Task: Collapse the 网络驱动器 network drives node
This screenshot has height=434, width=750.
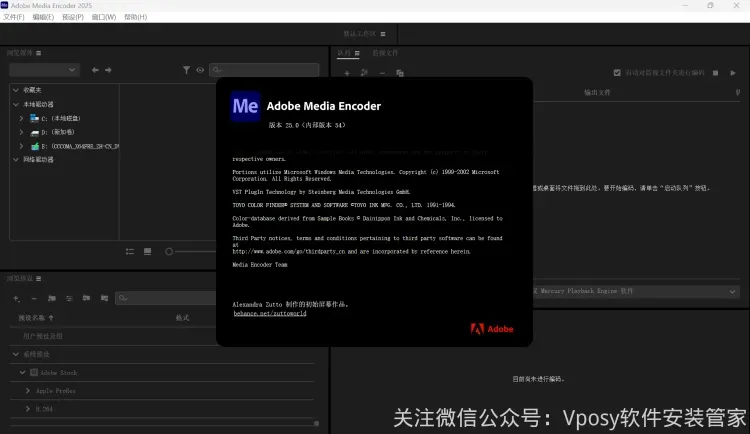Action: click(16, 159)
